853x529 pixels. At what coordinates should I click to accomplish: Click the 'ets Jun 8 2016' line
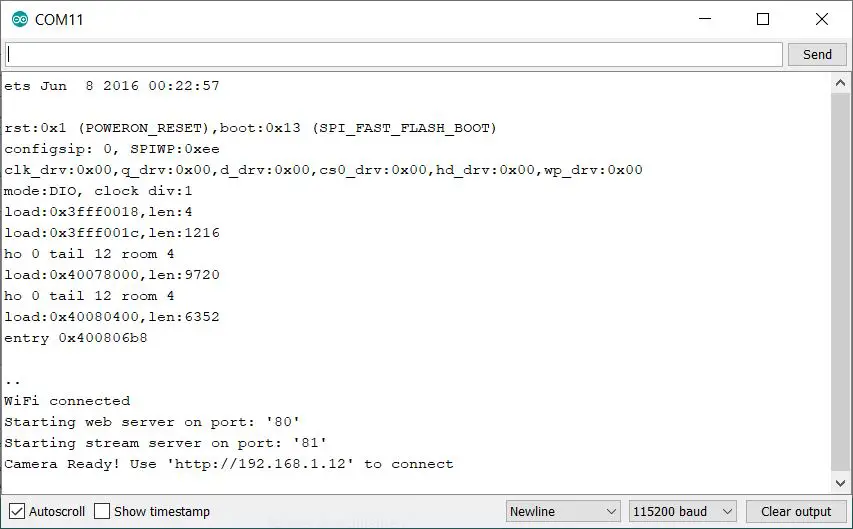pos(112,86)
